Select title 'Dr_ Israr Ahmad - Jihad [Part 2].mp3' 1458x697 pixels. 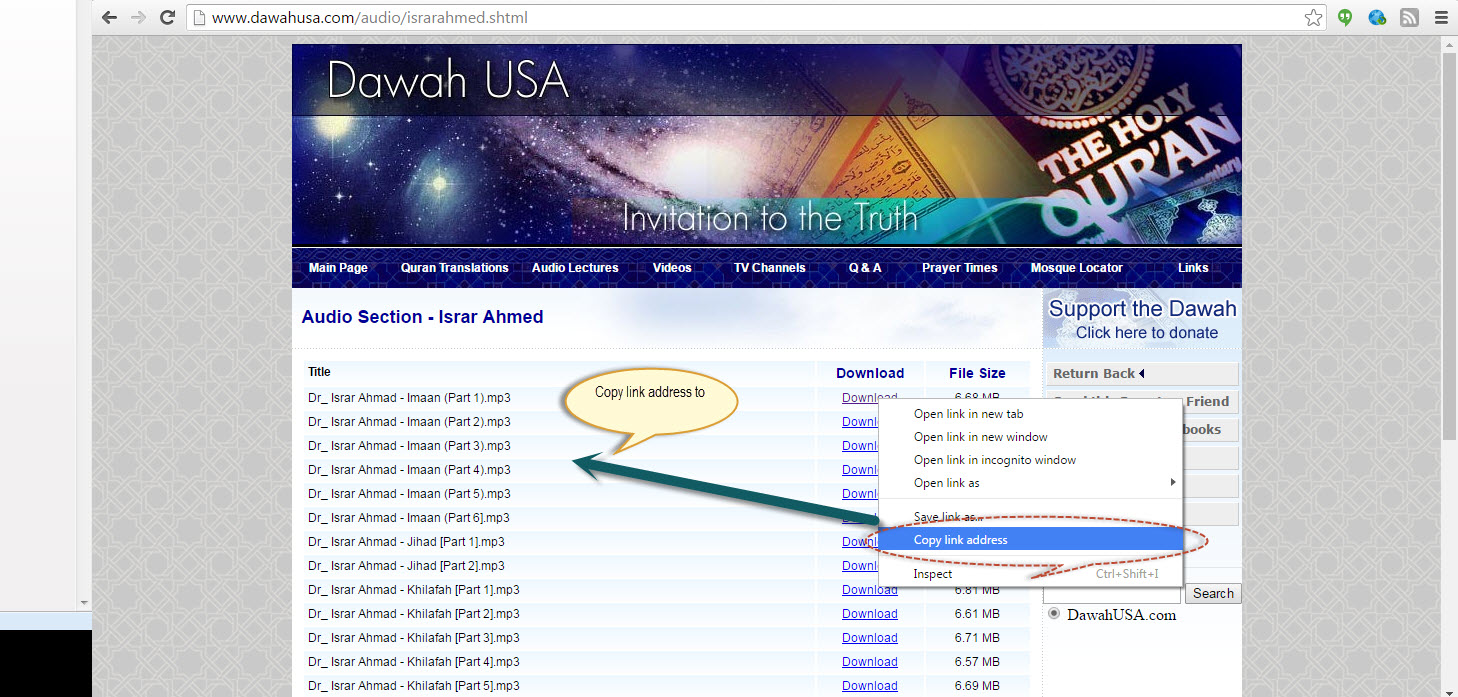[x=406, y=566]
